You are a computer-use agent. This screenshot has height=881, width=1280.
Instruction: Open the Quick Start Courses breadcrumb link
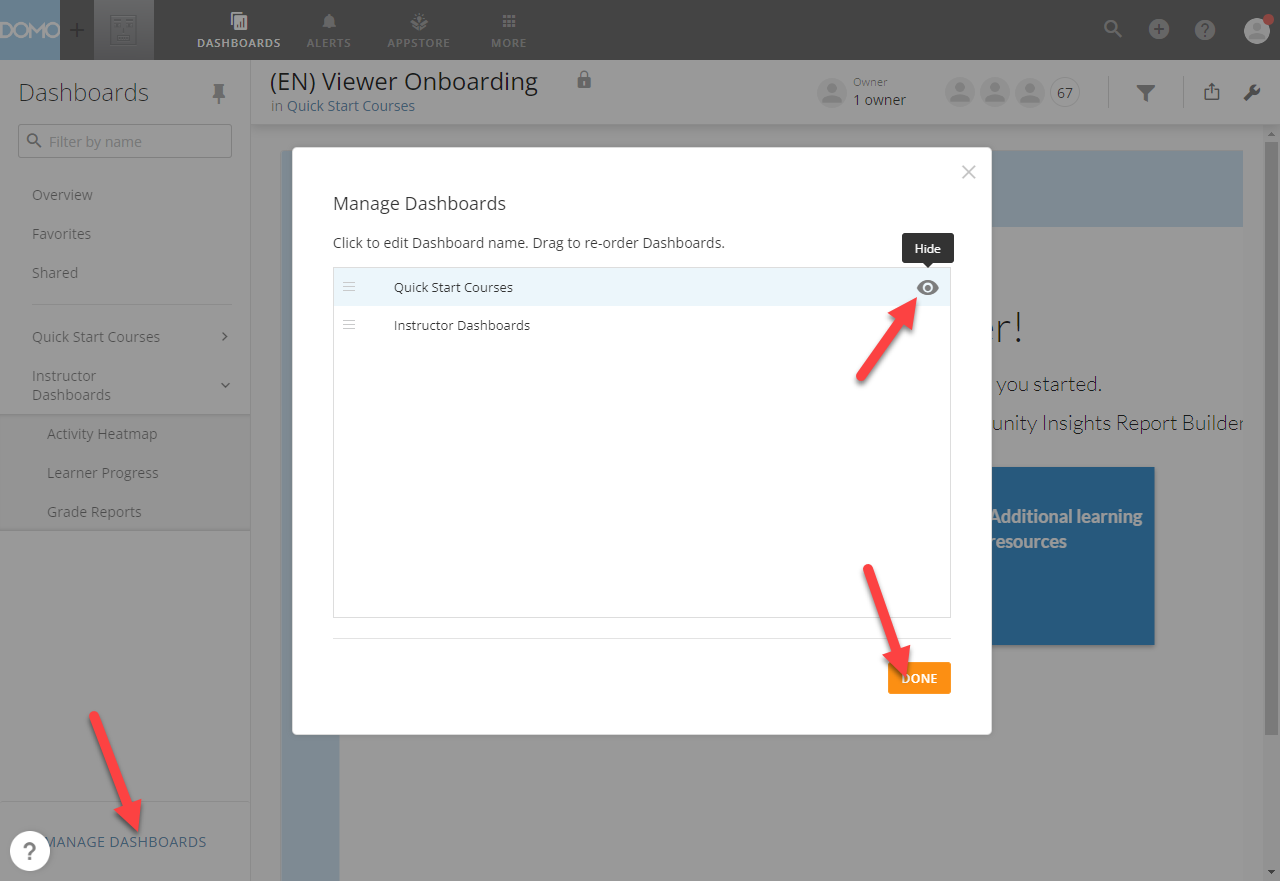[350, 105]
